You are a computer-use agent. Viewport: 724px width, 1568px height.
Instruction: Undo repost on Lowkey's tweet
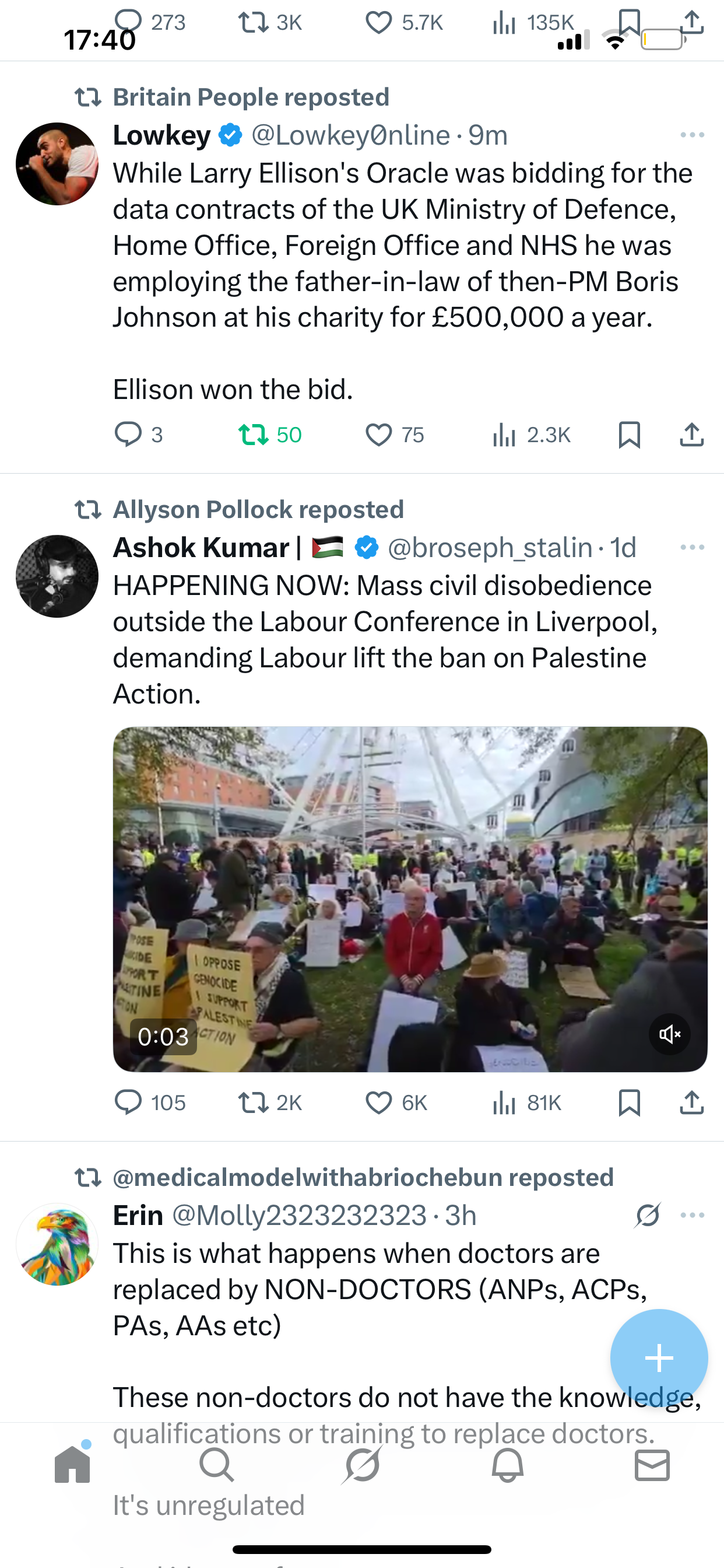click(253, 435)
